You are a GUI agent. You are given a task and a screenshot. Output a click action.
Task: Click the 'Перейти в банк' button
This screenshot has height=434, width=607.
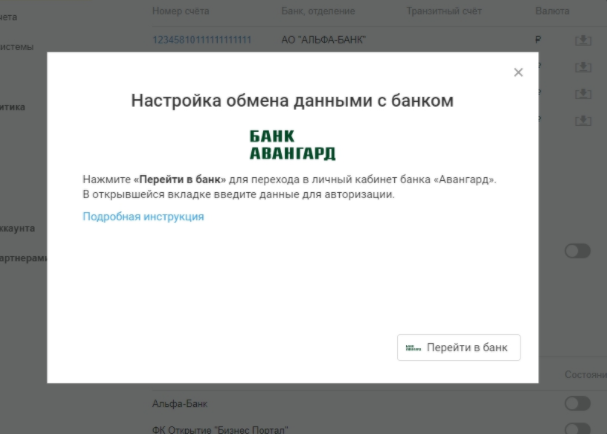coord(459,348)
